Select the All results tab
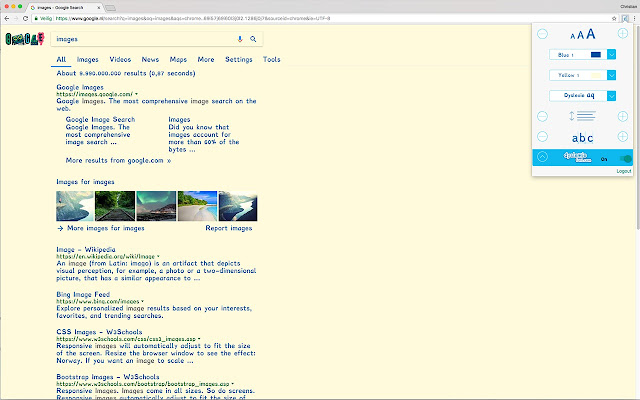This screenshot has height=400, width=640. [x=61, y=60]
